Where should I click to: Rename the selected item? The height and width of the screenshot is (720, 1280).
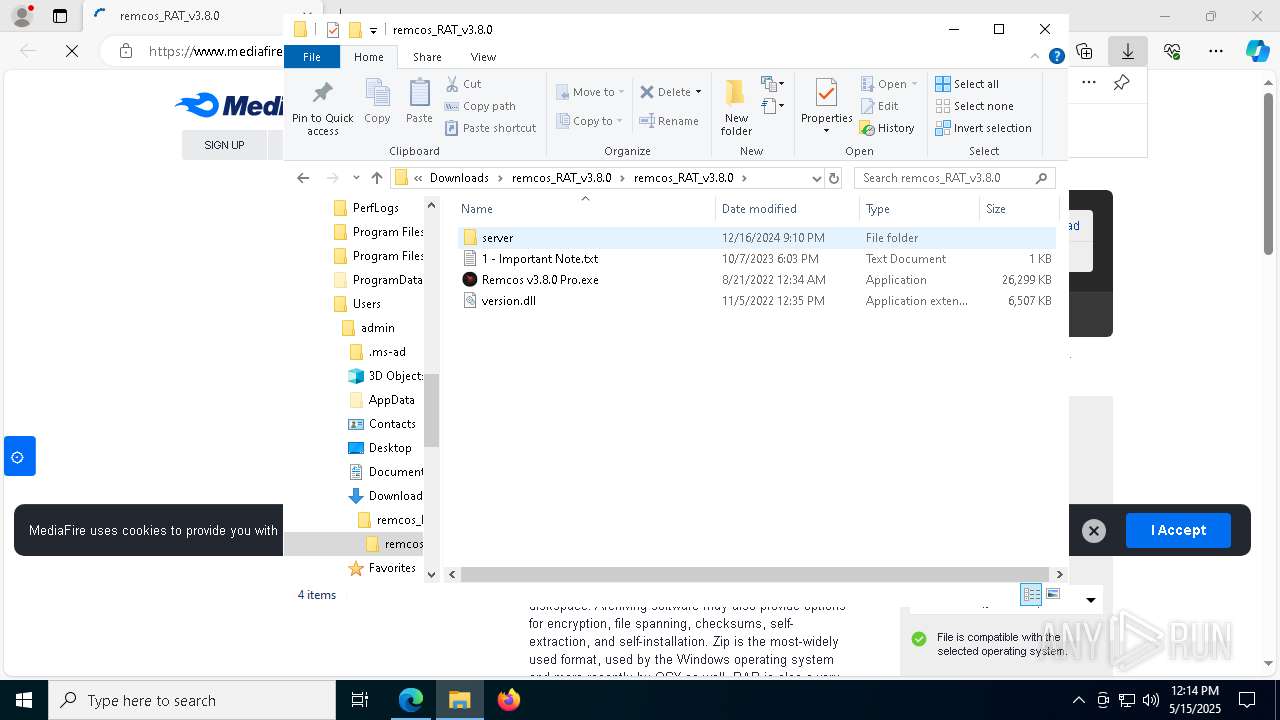(x=669, y=121)
